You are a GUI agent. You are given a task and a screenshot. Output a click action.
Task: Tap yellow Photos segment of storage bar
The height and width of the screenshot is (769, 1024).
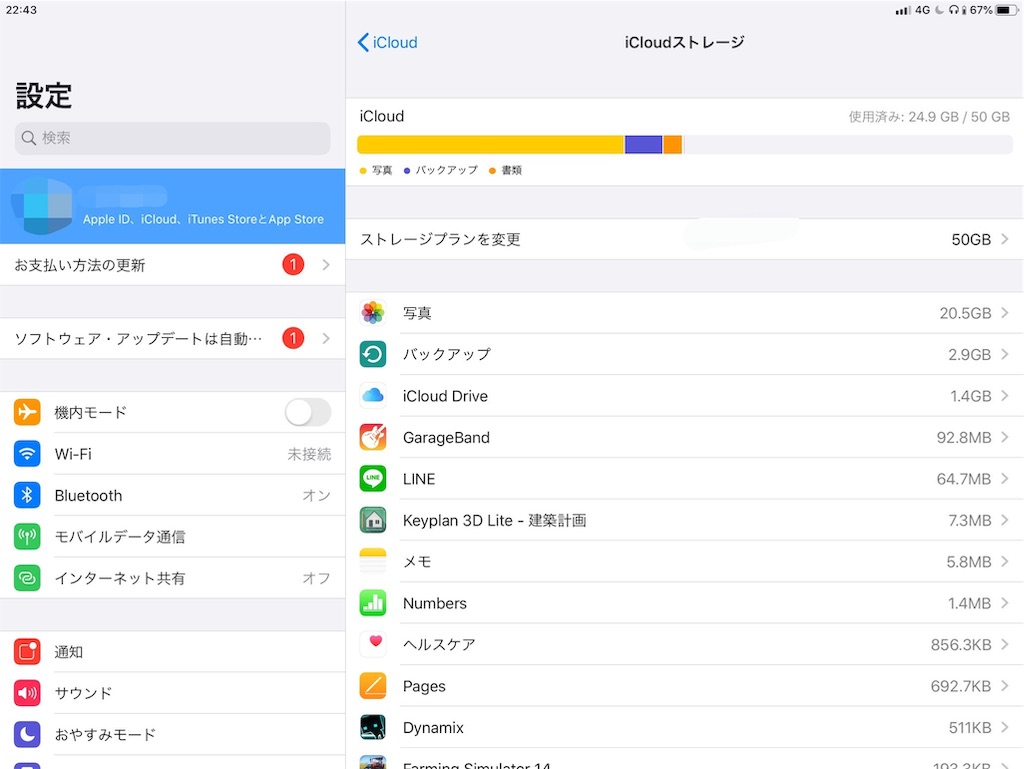490,144
